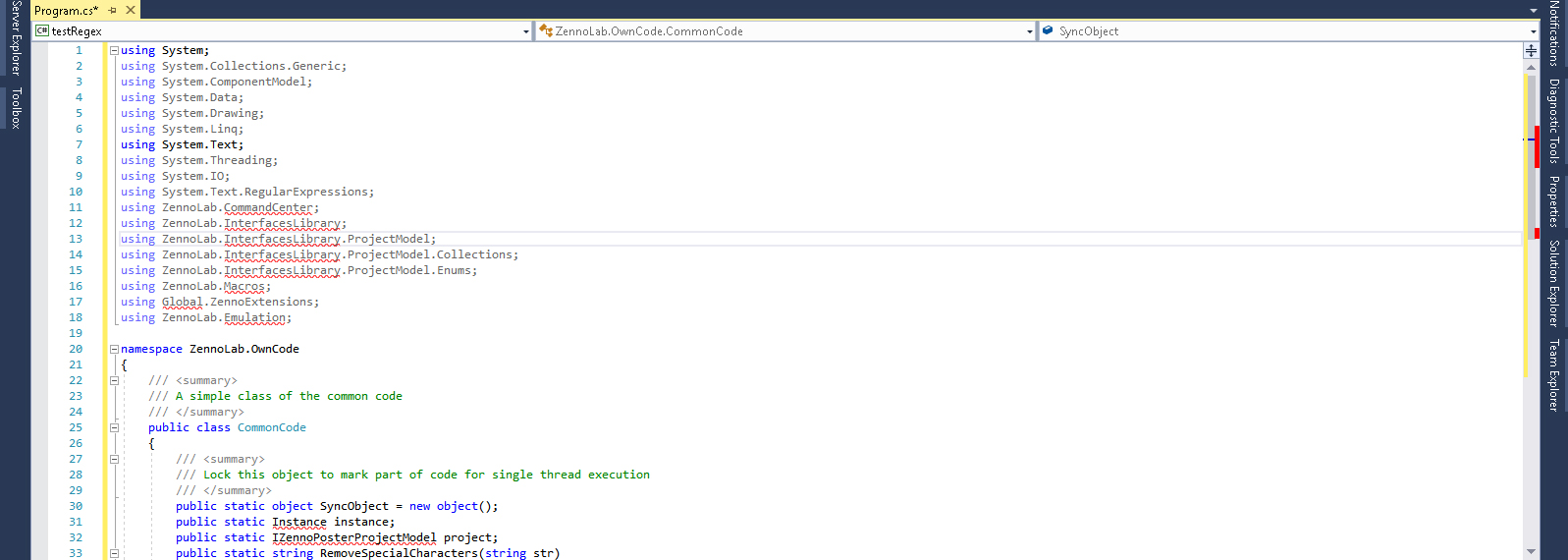Click the line 'using System.Linq;'
The image size is (1568, 560).
tap(182, 129)
